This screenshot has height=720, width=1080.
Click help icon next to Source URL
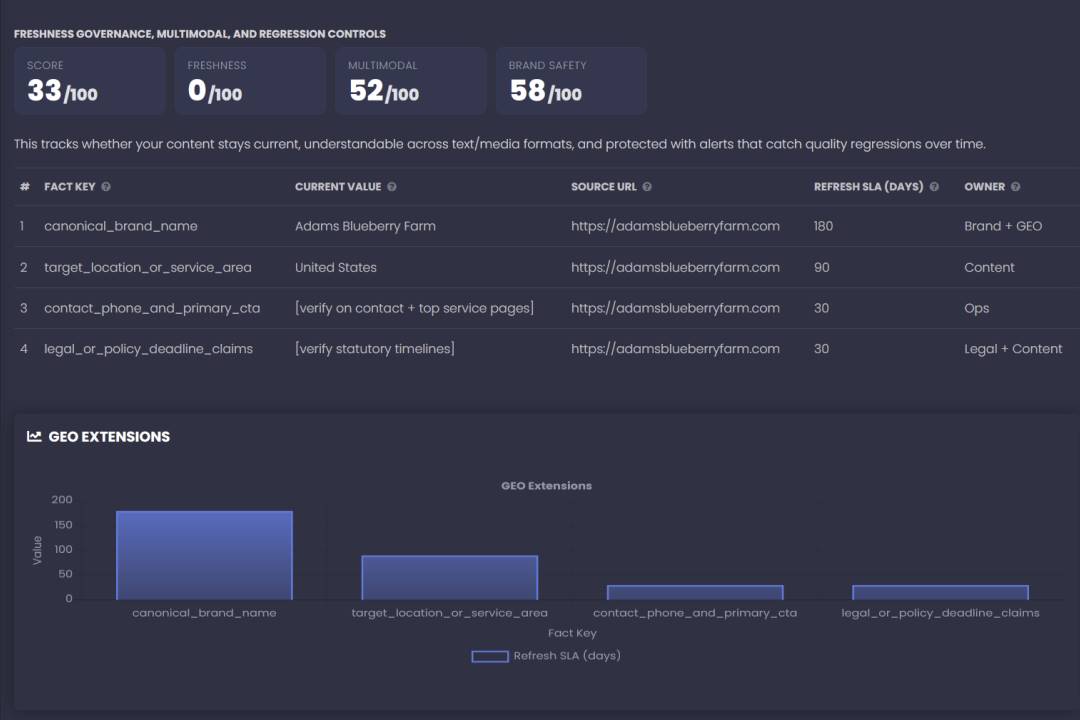pyautogui.click(x=647, y=187)
